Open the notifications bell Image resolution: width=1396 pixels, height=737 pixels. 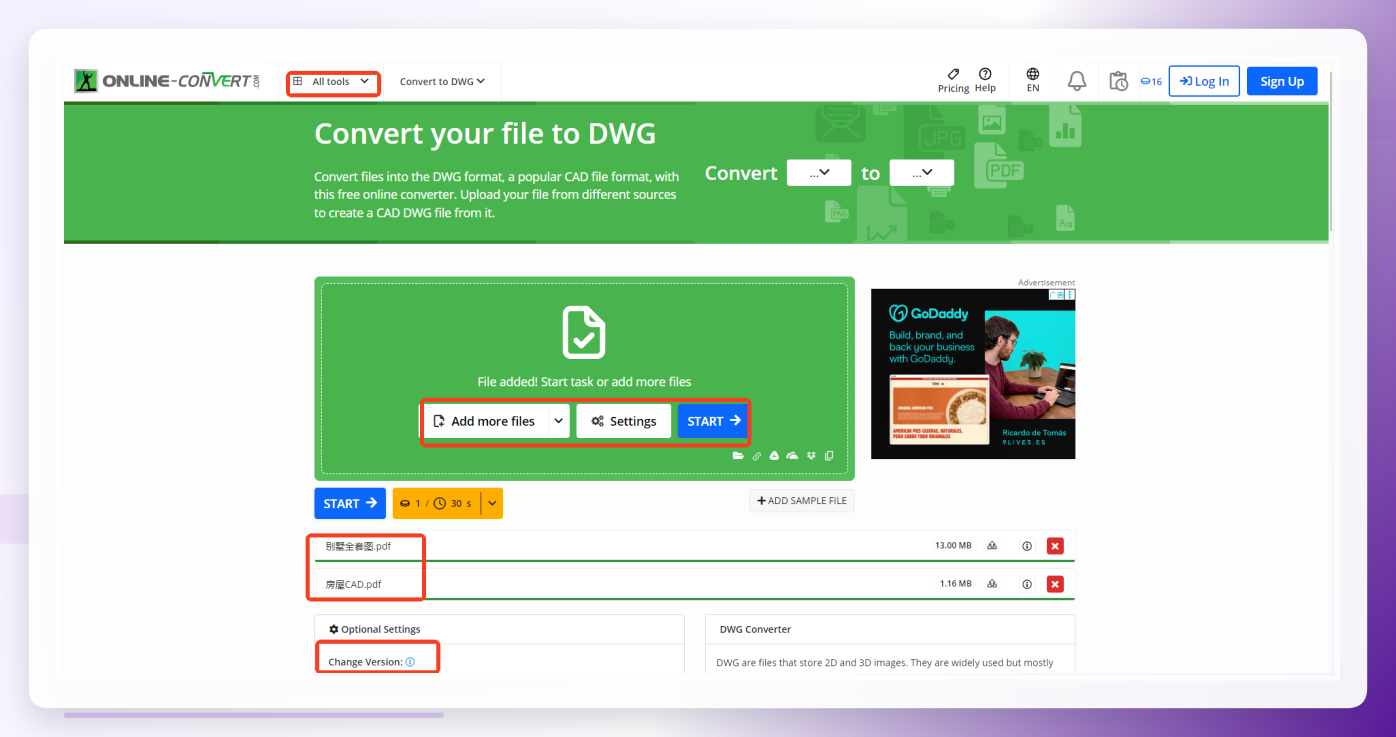pos(1077,81)
